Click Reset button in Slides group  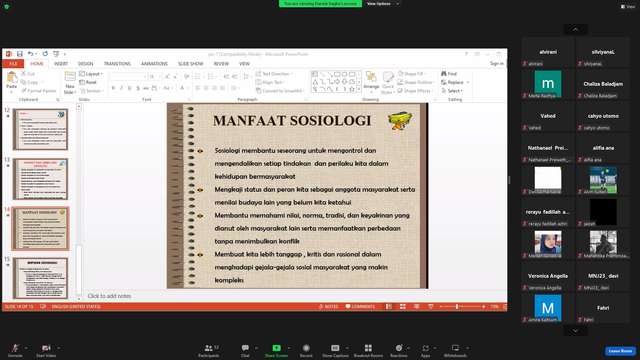tap(88, 82)
